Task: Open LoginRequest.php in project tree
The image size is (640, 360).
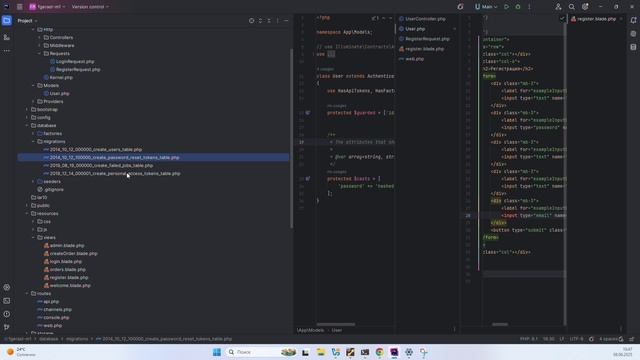Action: coord(75,61)
